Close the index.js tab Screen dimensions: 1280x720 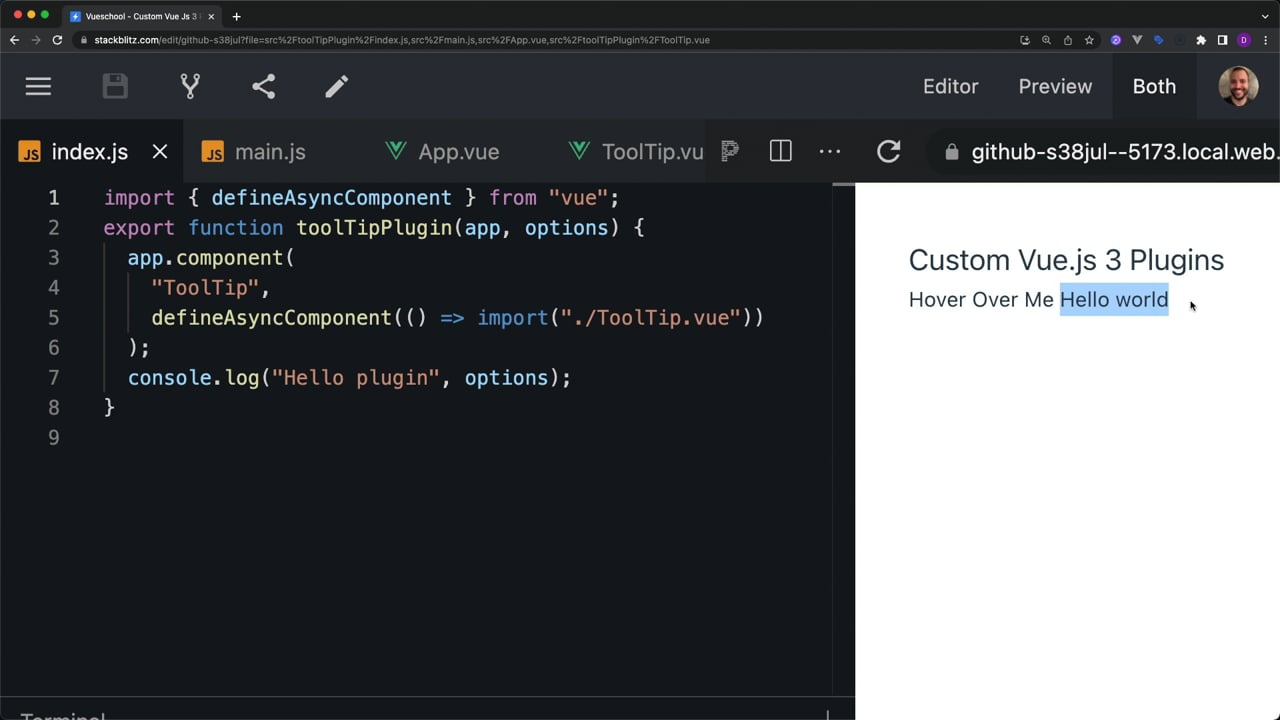tap(160, 152)
